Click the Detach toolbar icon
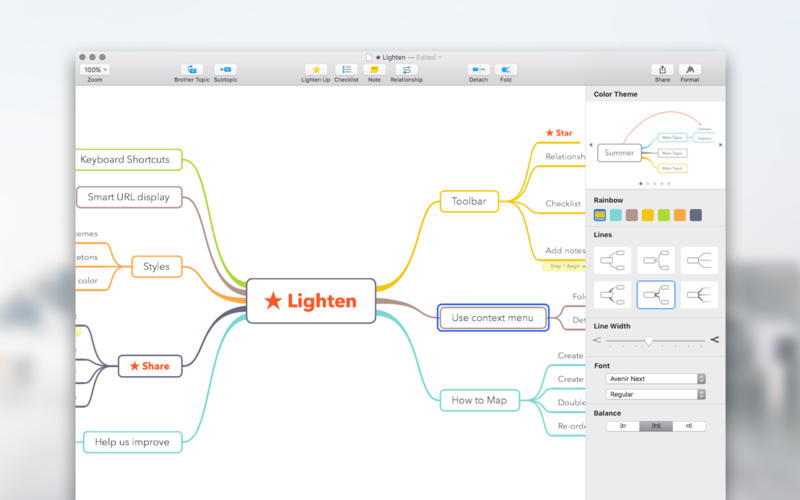 tap(478, 69)
